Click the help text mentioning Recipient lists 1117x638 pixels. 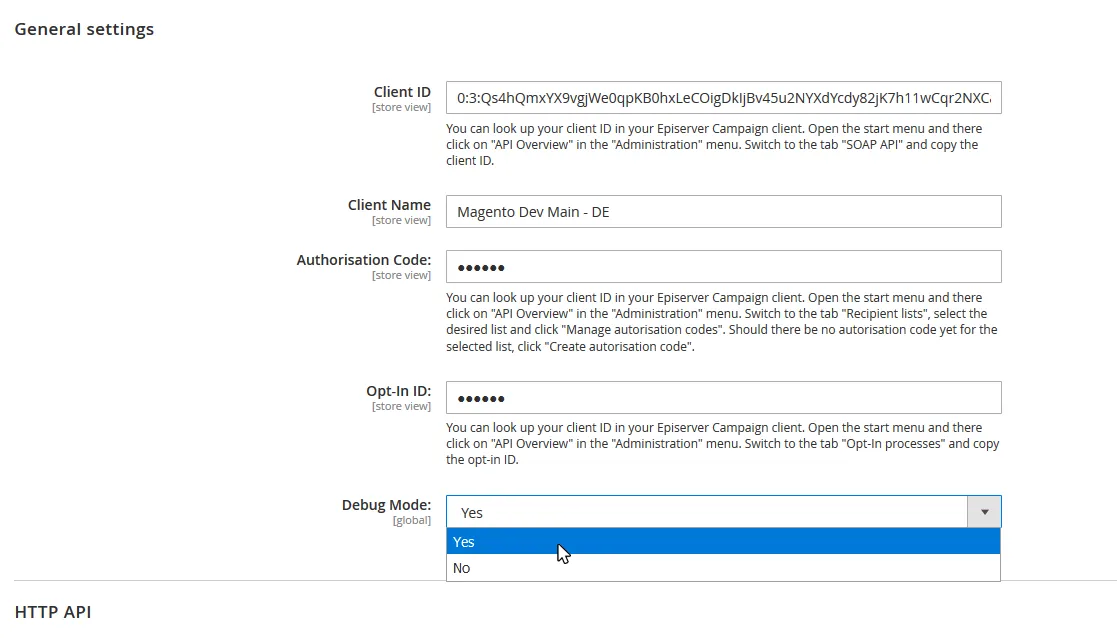pos(722,322)
